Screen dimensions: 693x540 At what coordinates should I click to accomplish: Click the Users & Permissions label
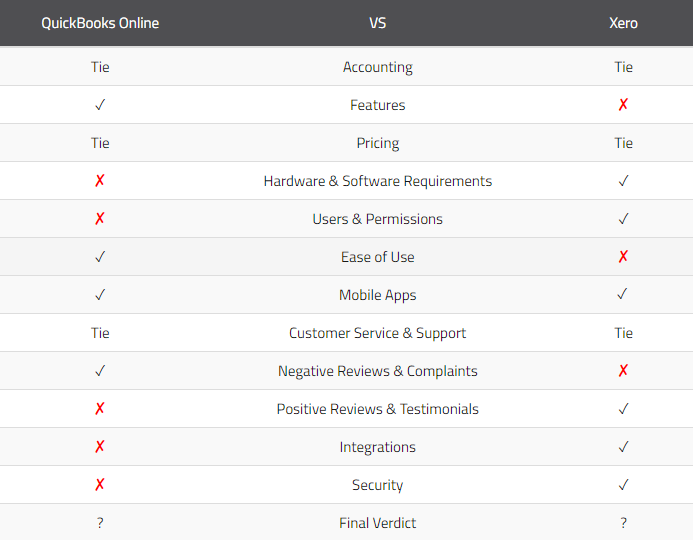[377, 219]
